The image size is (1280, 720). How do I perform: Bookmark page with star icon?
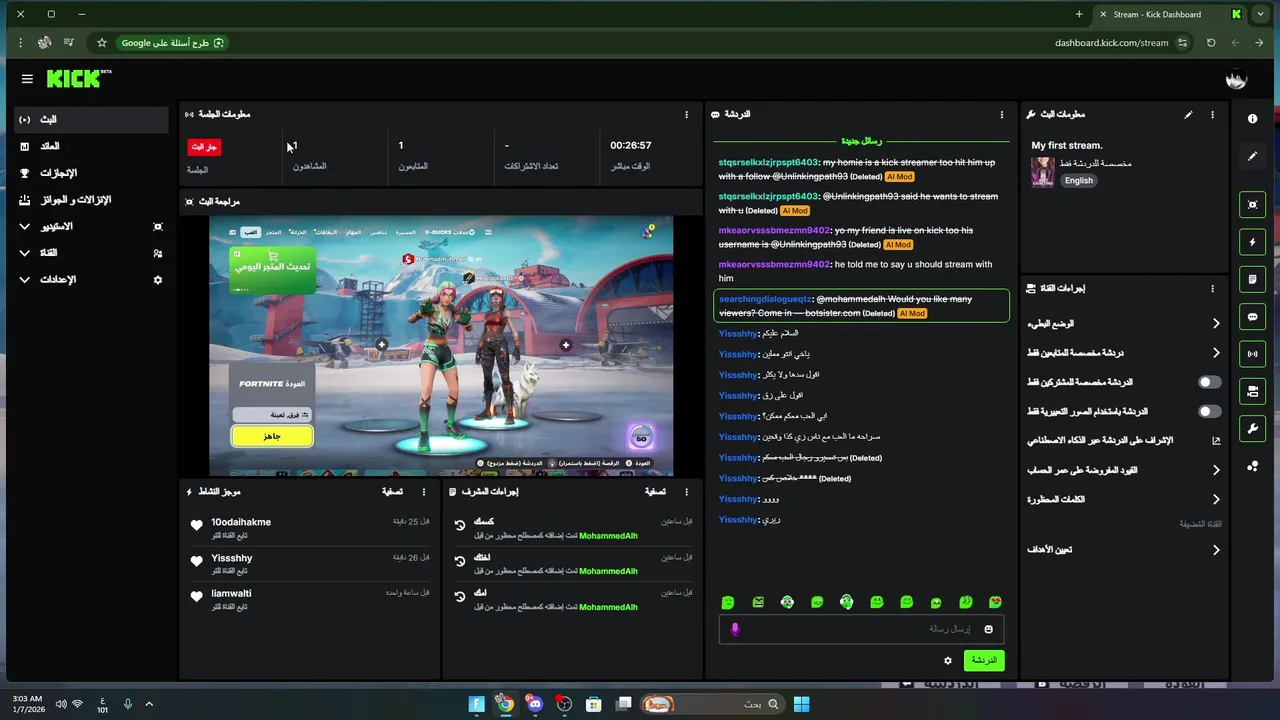click(101, 43)
